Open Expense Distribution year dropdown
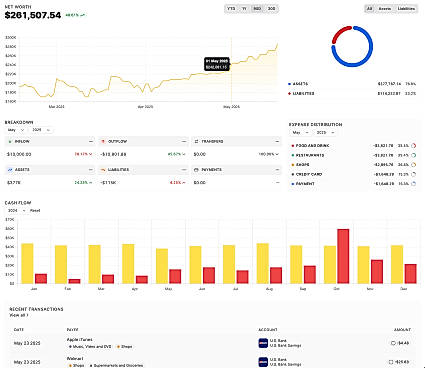 tap(325, 132)
